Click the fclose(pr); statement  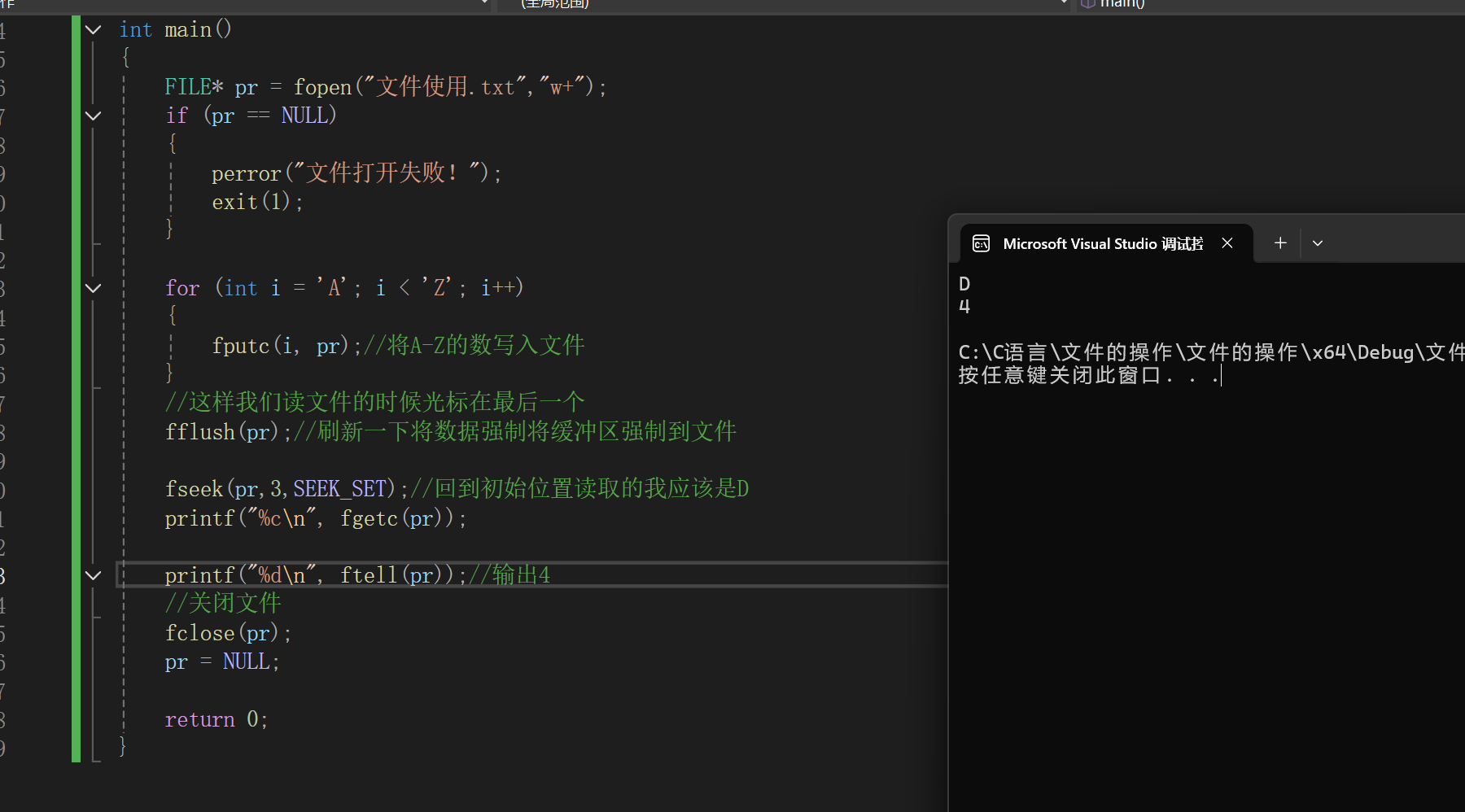[x=228, y=633]
